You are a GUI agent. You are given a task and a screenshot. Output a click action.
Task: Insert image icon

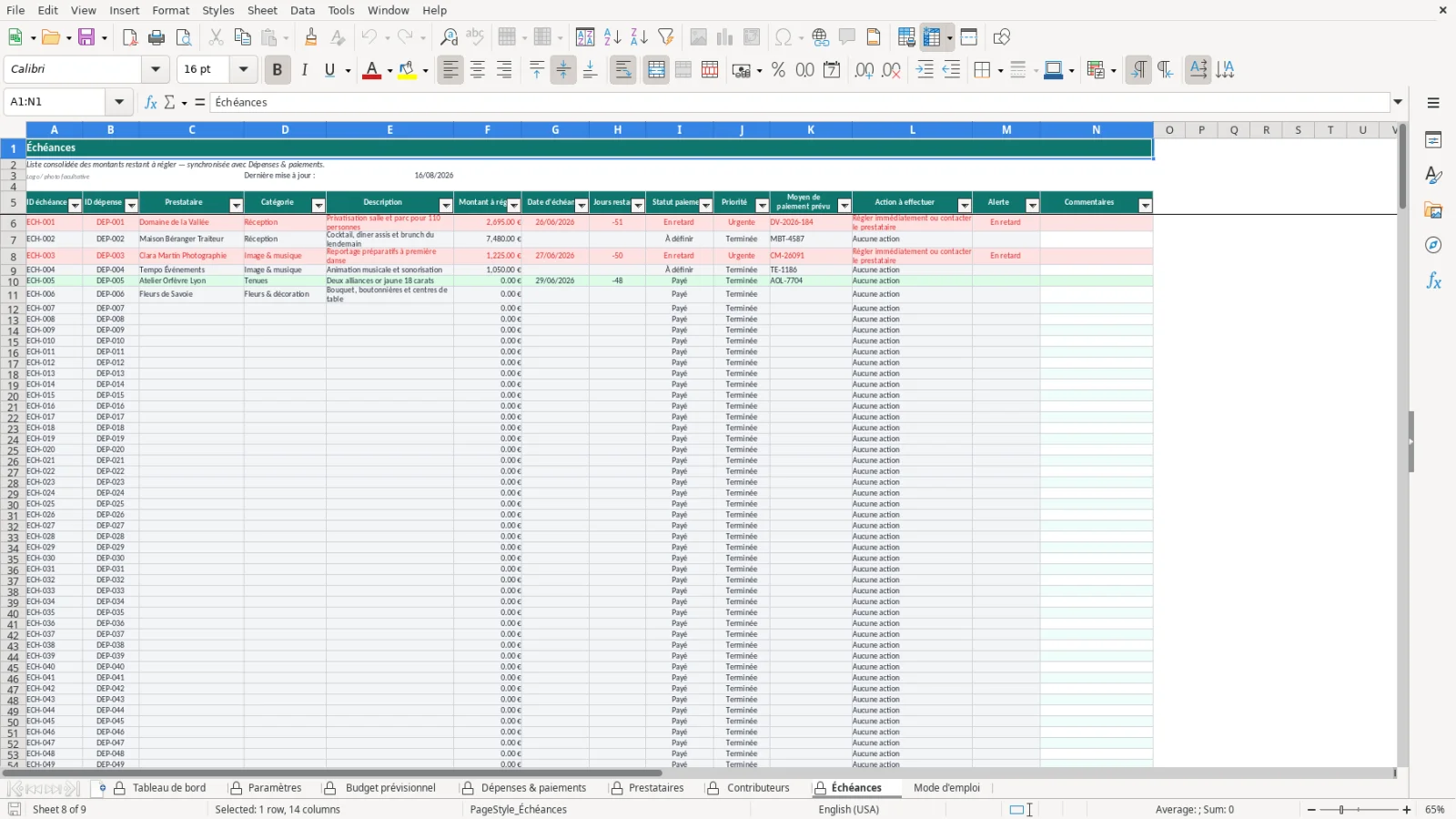coord(698,37)
